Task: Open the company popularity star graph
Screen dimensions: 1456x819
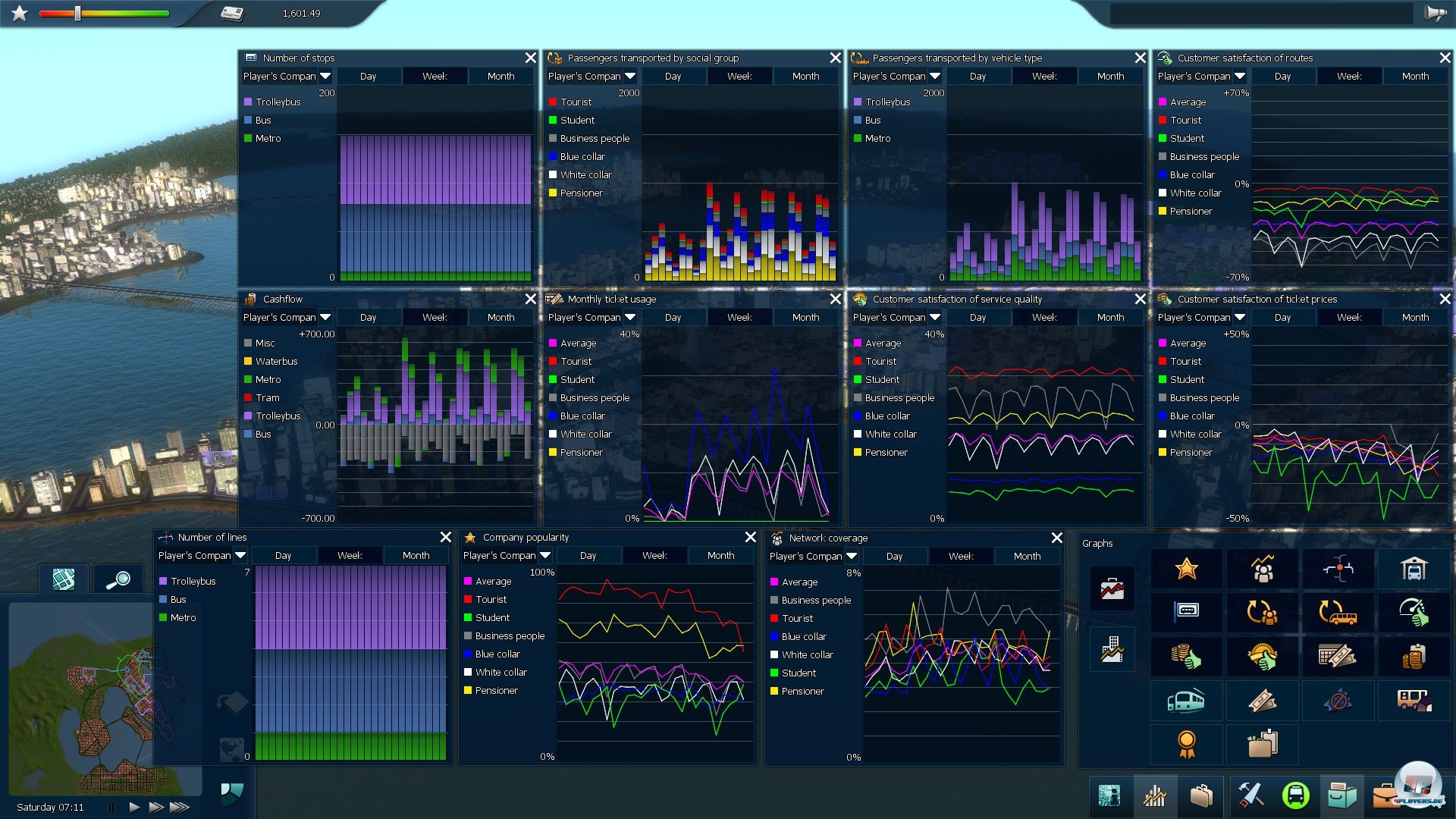Action: (1186, 569)
